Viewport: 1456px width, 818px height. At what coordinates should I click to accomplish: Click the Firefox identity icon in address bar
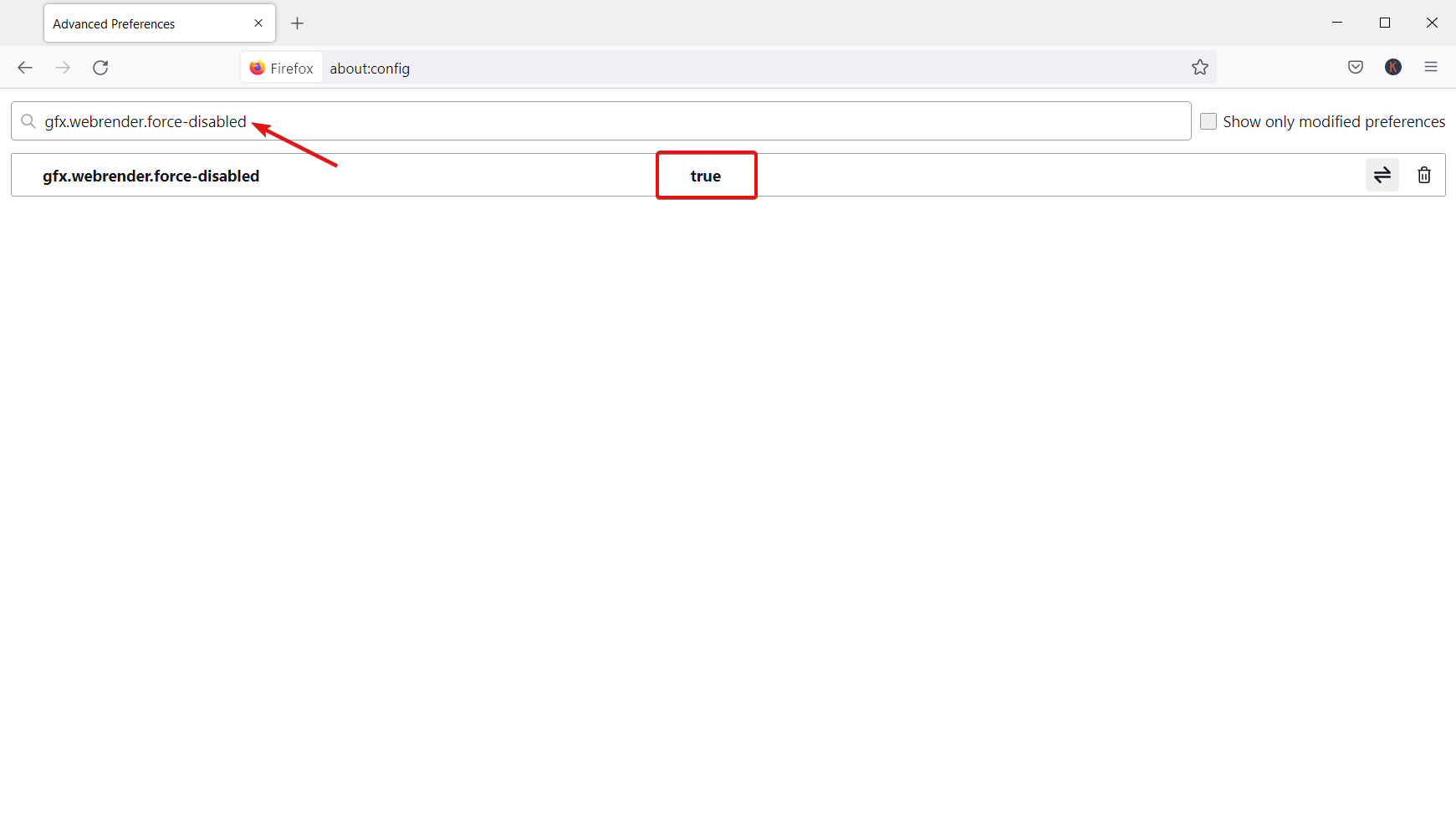click(x=281, y=68)
